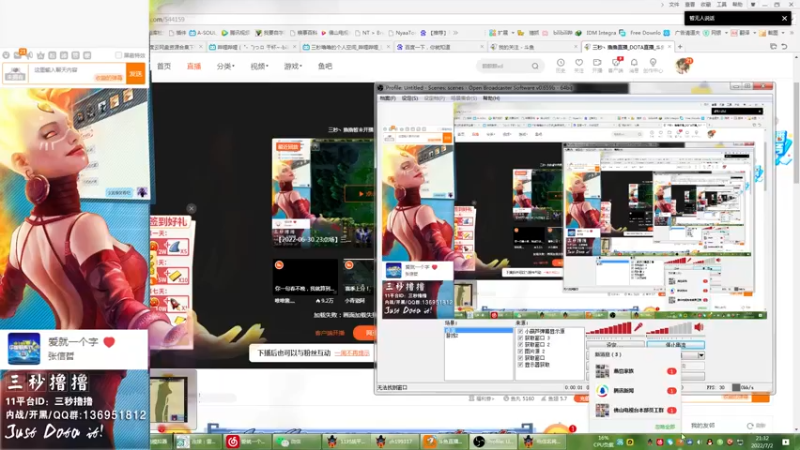Click the OBS microphone volume meter
Screen dimensions: 800x450
tap(609, 328)
